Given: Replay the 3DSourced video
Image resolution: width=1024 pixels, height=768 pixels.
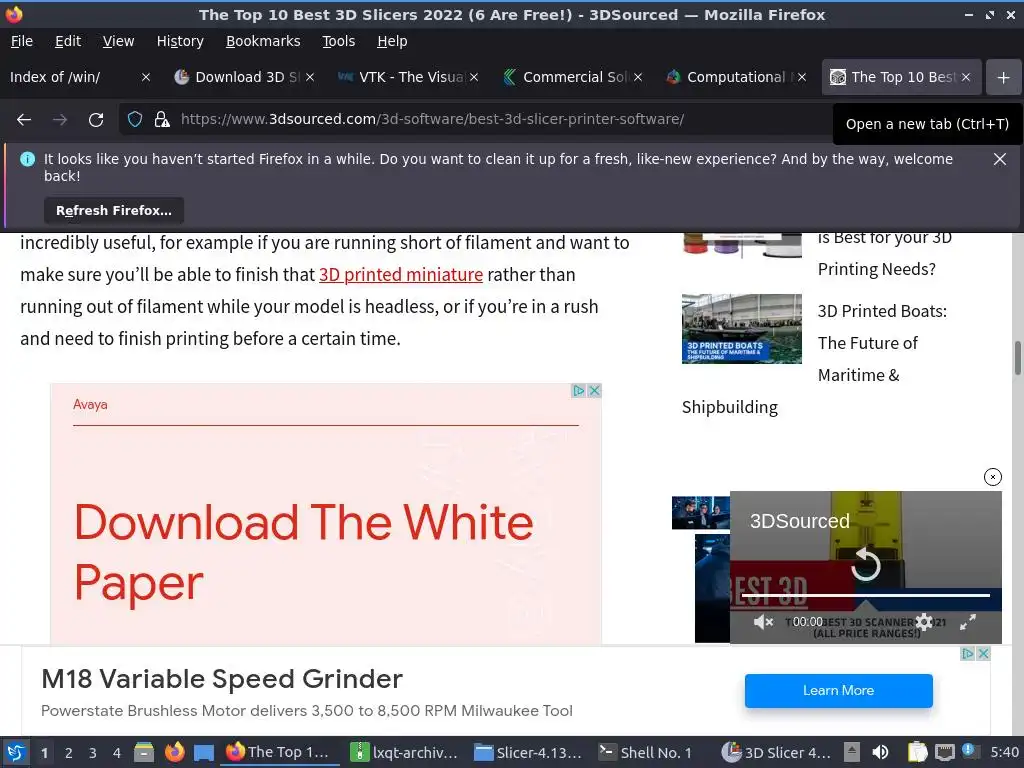Looking at the screenshot, I should 866,564.
